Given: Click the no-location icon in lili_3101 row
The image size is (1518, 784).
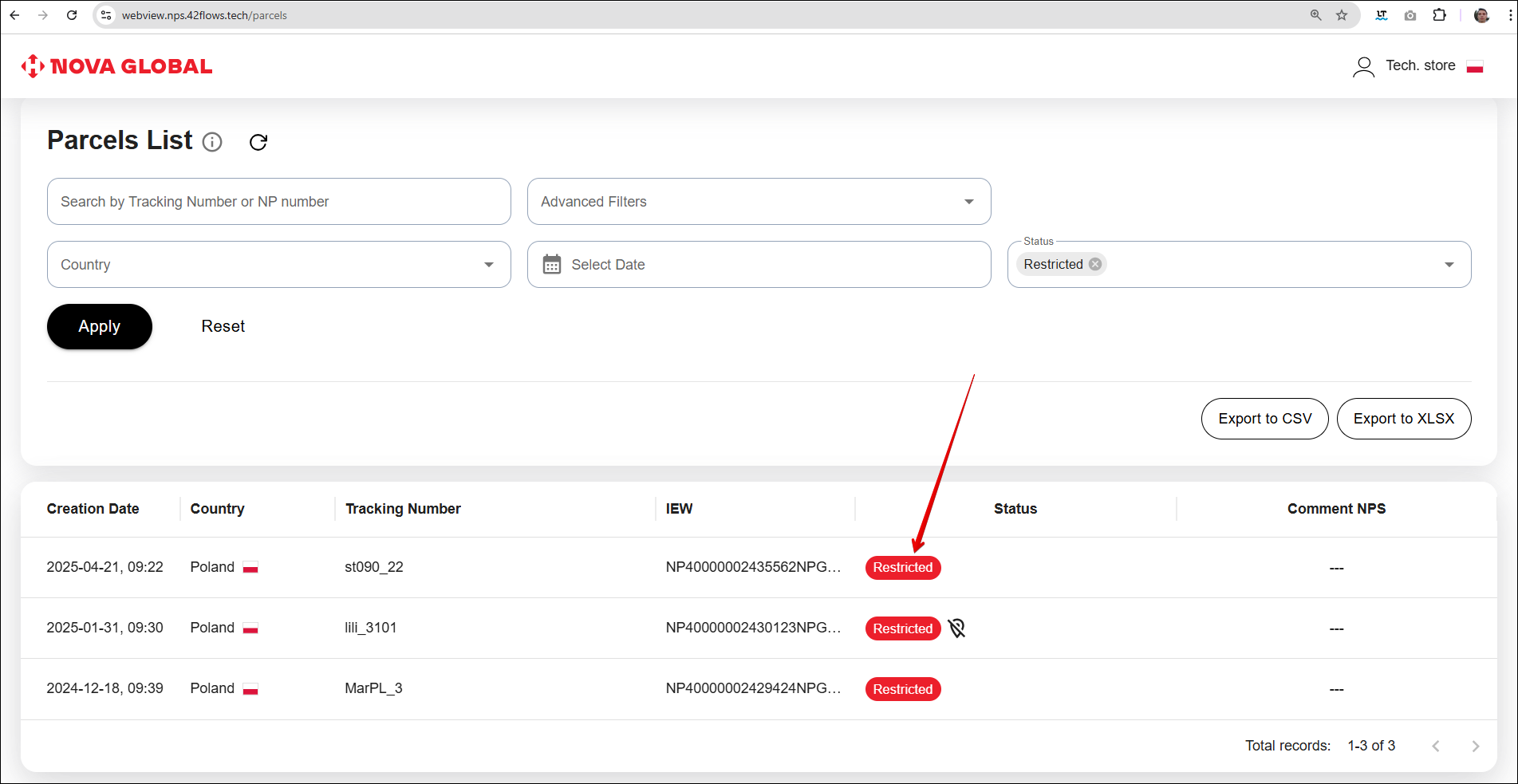Looking at the screenshot, I should [x=956, y=628].
